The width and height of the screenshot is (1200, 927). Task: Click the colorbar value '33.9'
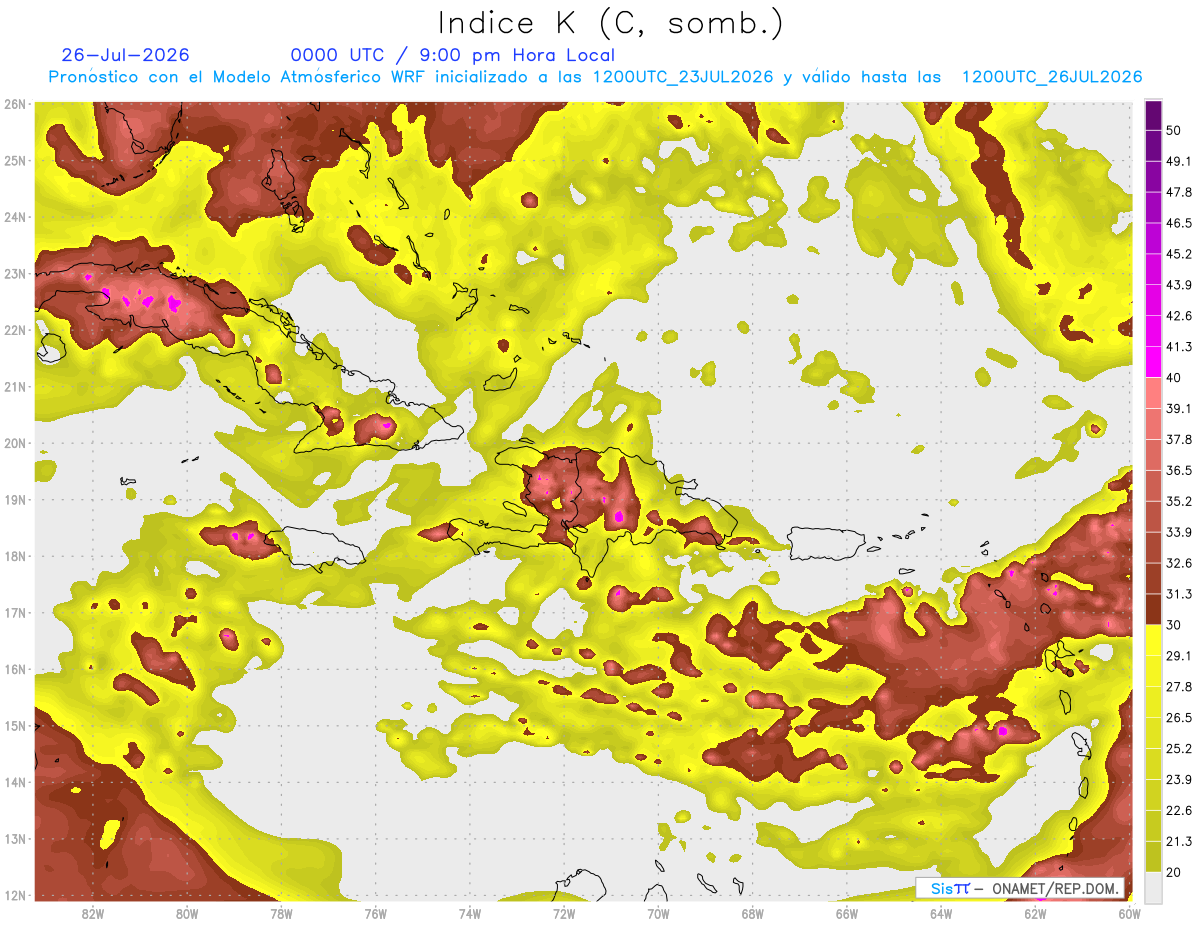point(1179,532)
